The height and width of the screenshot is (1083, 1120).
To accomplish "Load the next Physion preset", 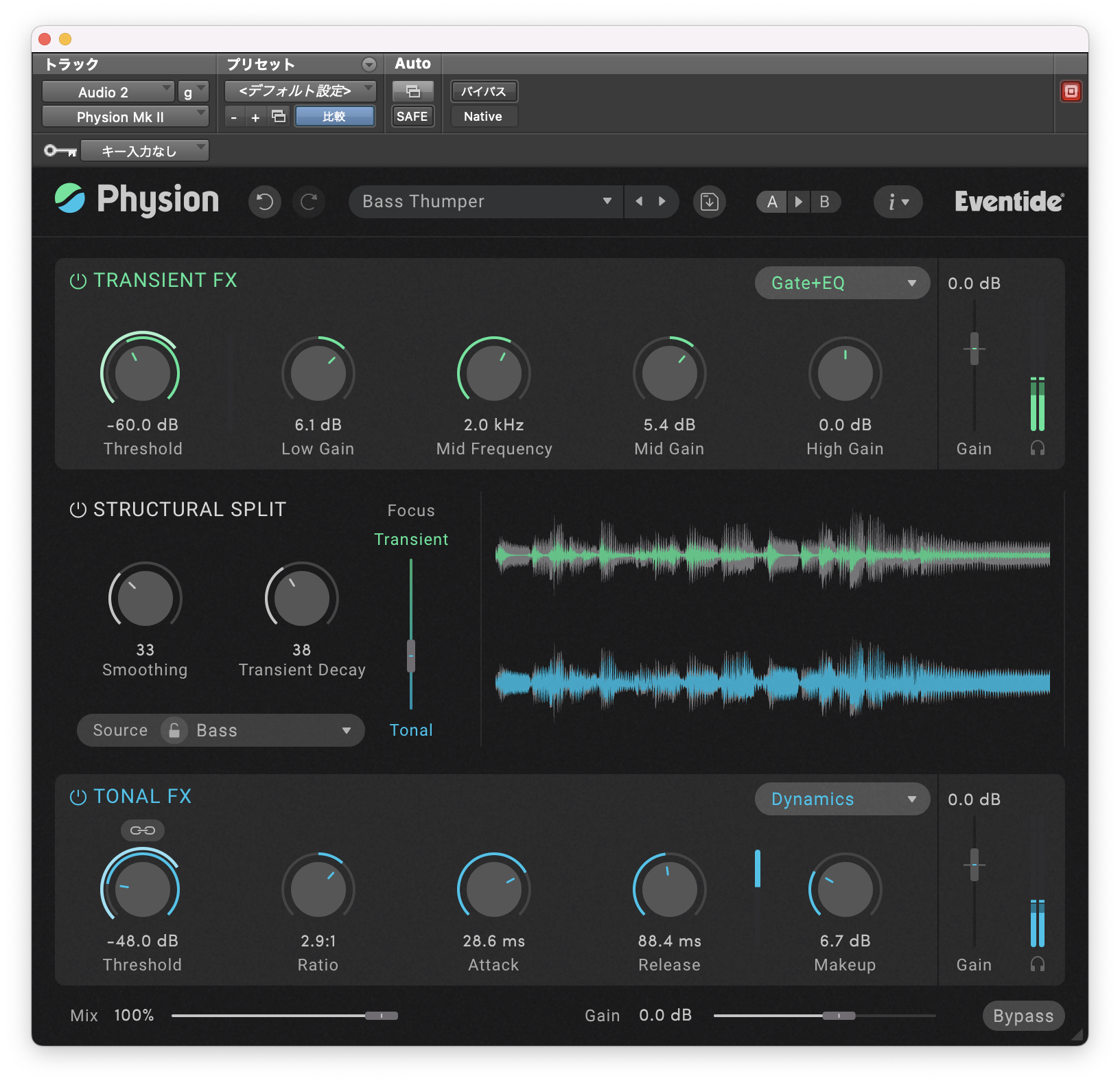I will click(662, 201).
